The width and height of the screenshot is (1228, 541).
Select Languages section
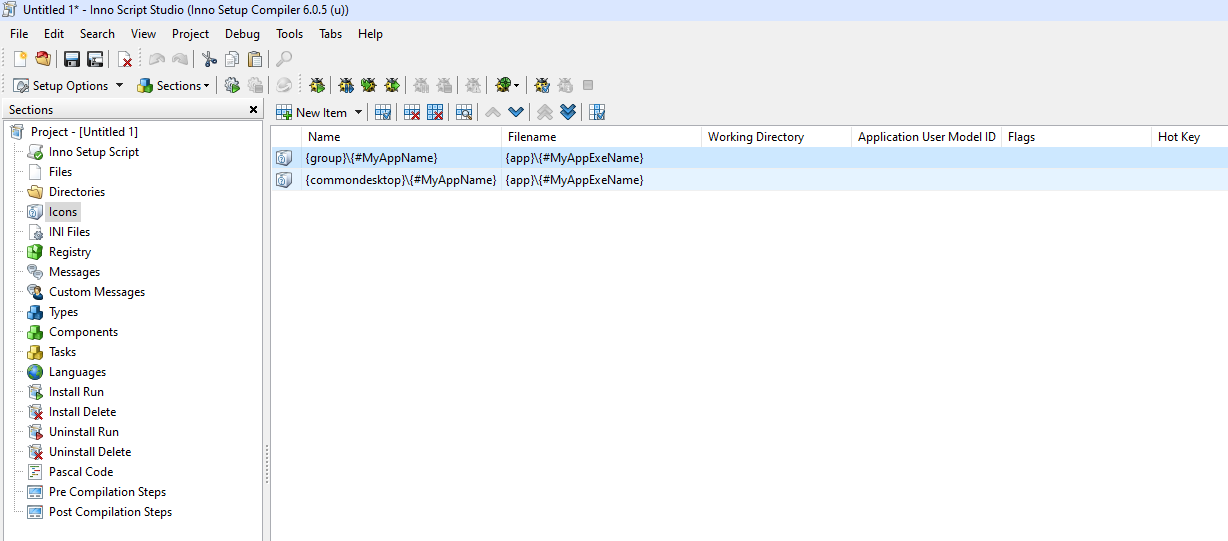tap(77, 372)
